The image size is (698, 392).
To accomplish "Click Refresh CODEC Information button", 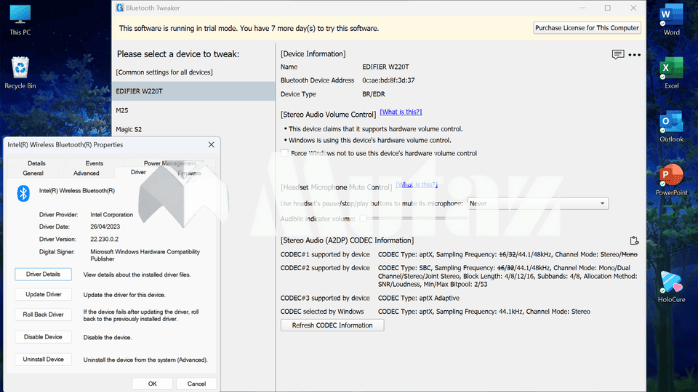I will click(x=332, y=325).
